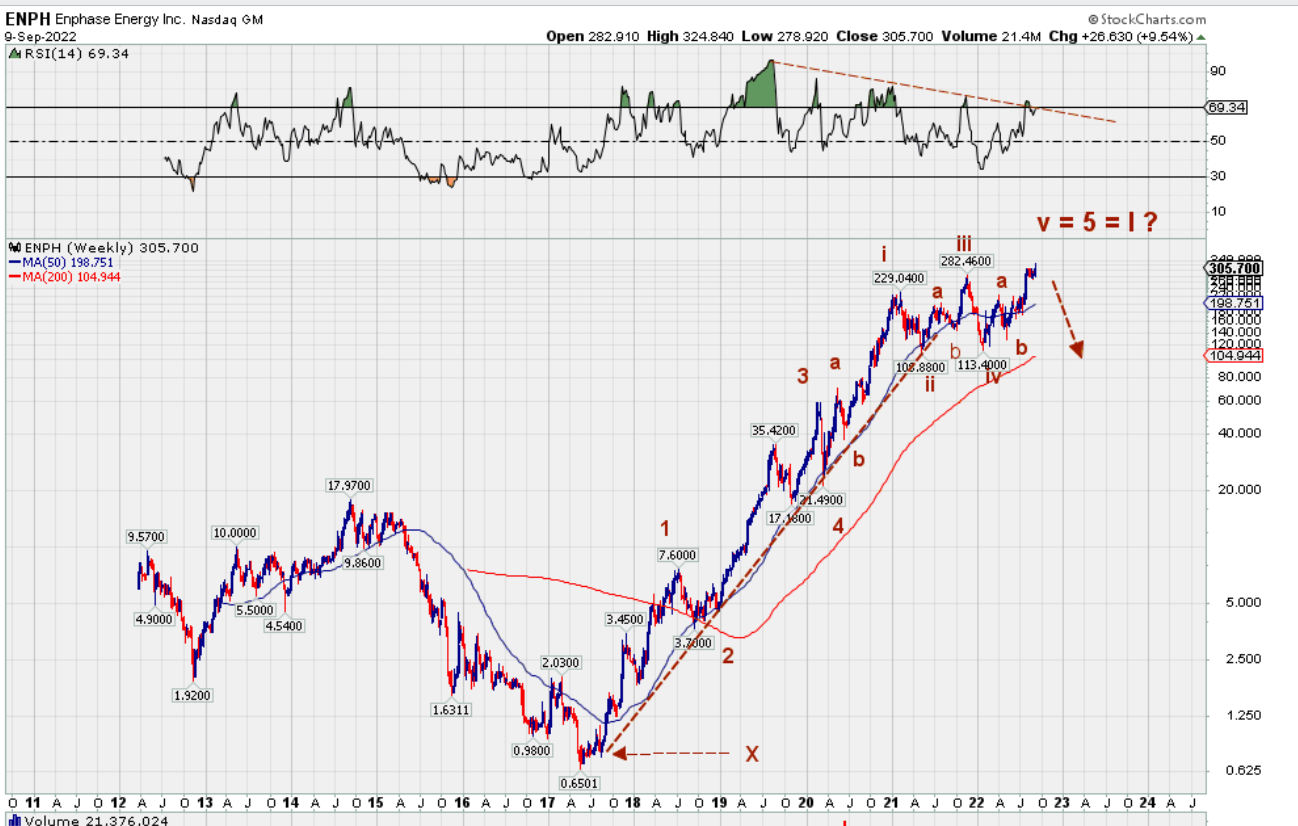Click the 4.9000 price label
The width and height of the screenshot is (1298, 826).
click(154, 618)
